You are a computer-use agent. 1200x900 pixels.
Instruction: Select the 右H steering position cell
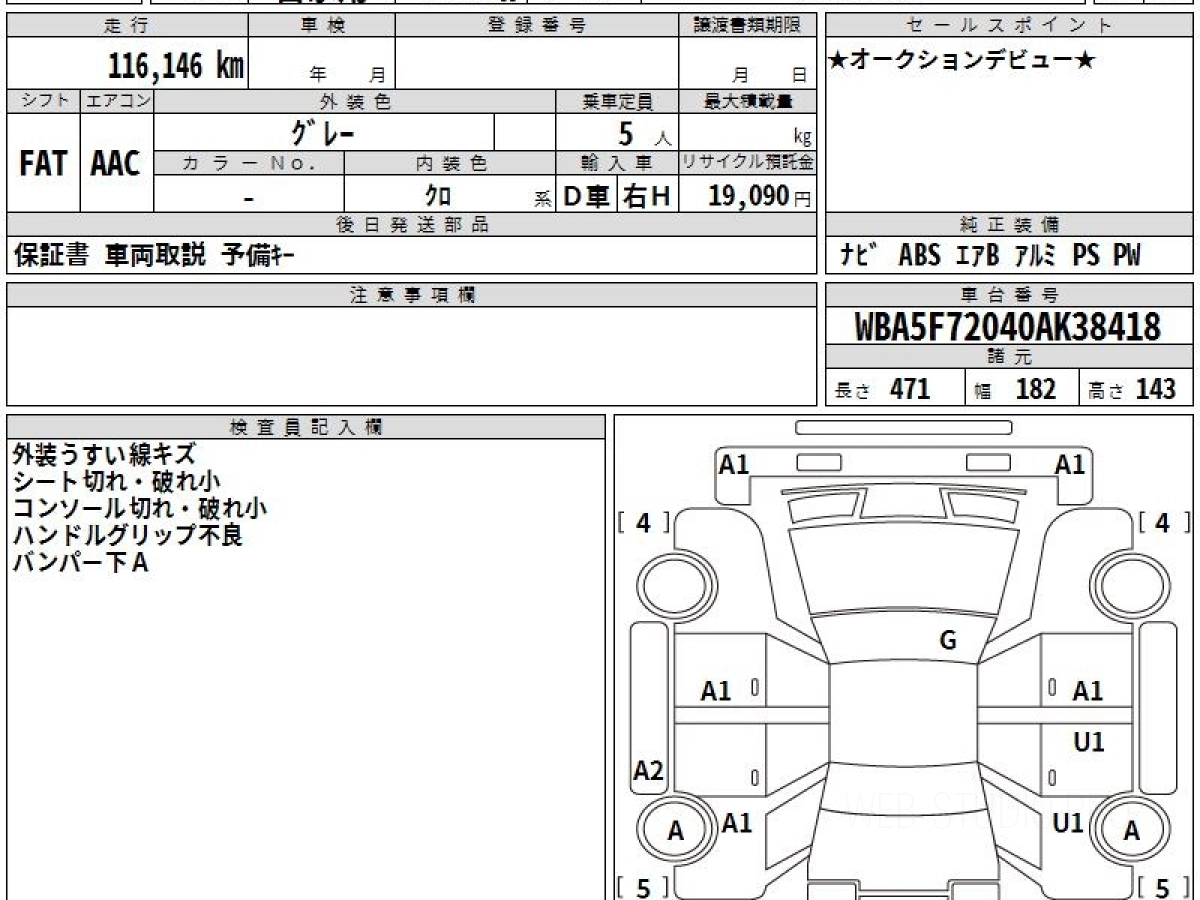click(647, 197)
